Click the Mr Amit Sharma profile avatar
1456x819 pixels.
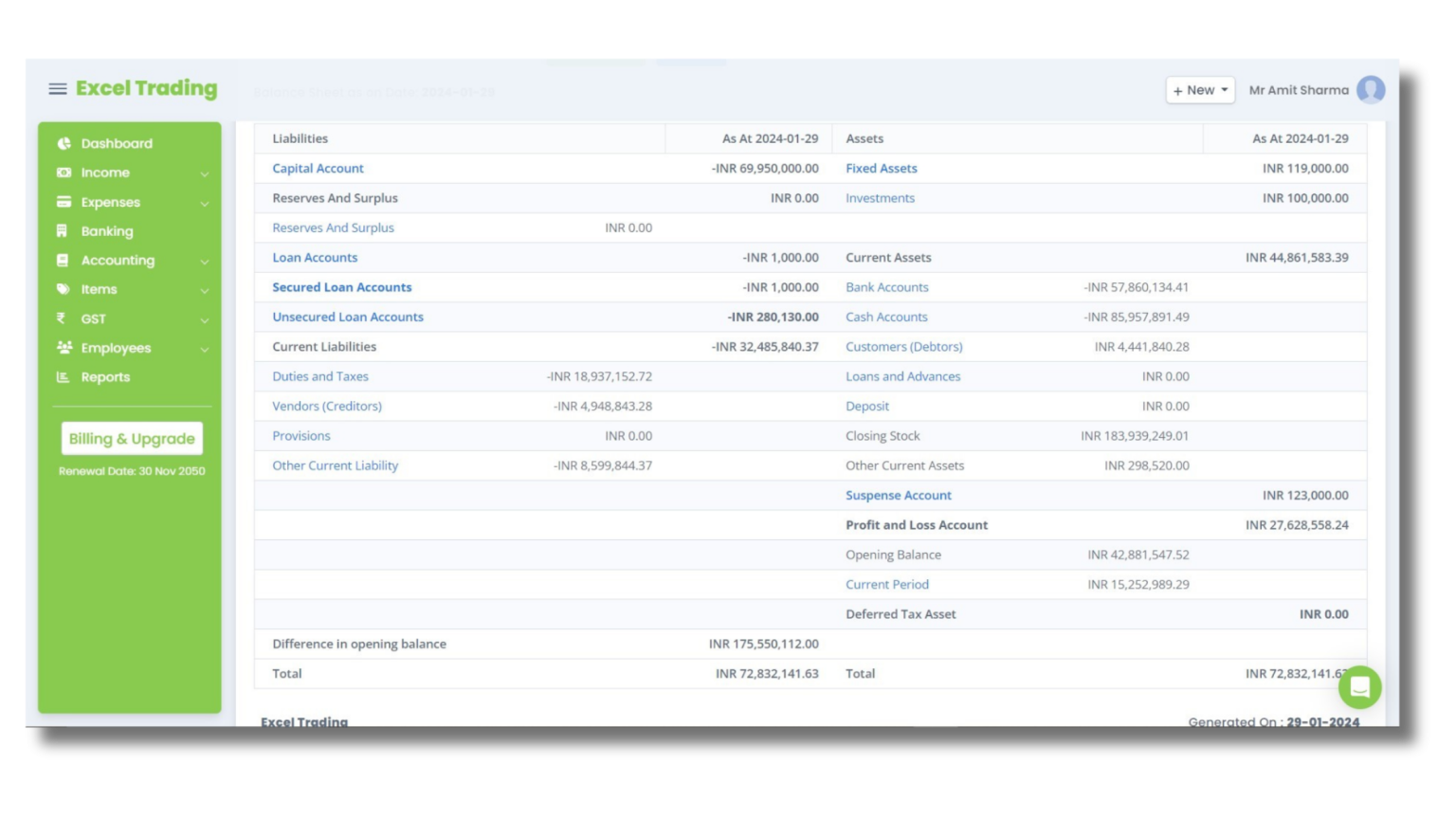click(x=1372, y=89)
